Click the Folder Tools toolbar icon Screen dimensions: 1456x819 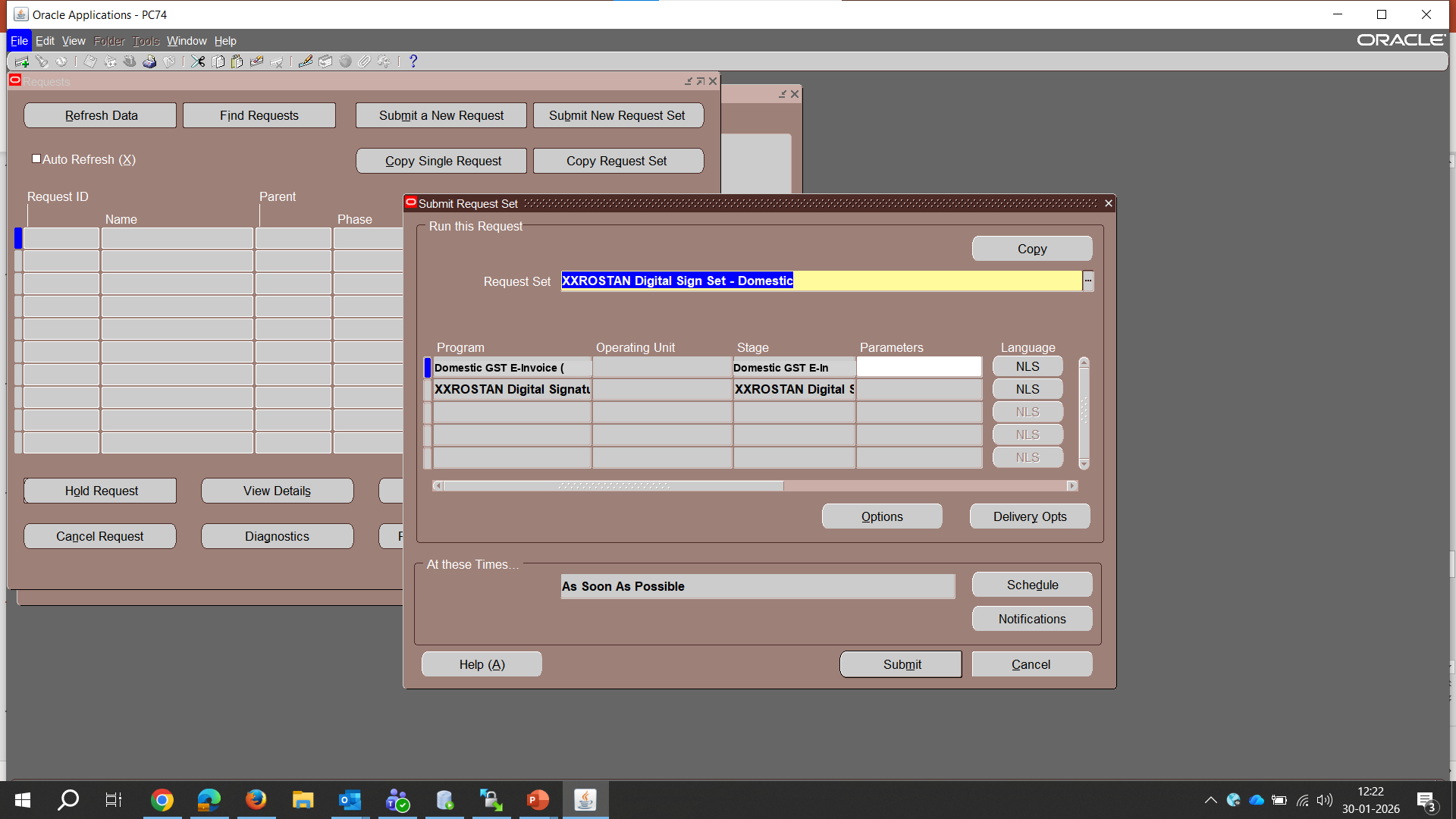click(x=384, y=61)
